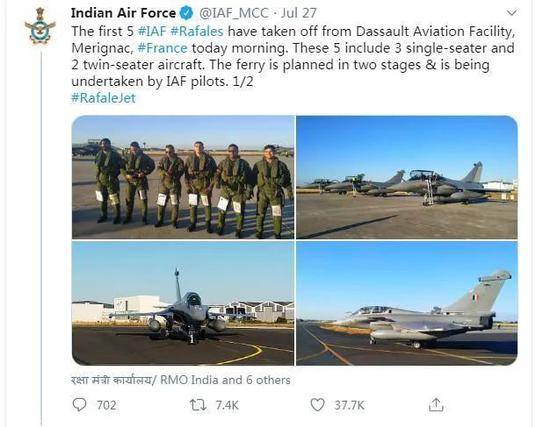Click the 37.7K likes count

349,405
